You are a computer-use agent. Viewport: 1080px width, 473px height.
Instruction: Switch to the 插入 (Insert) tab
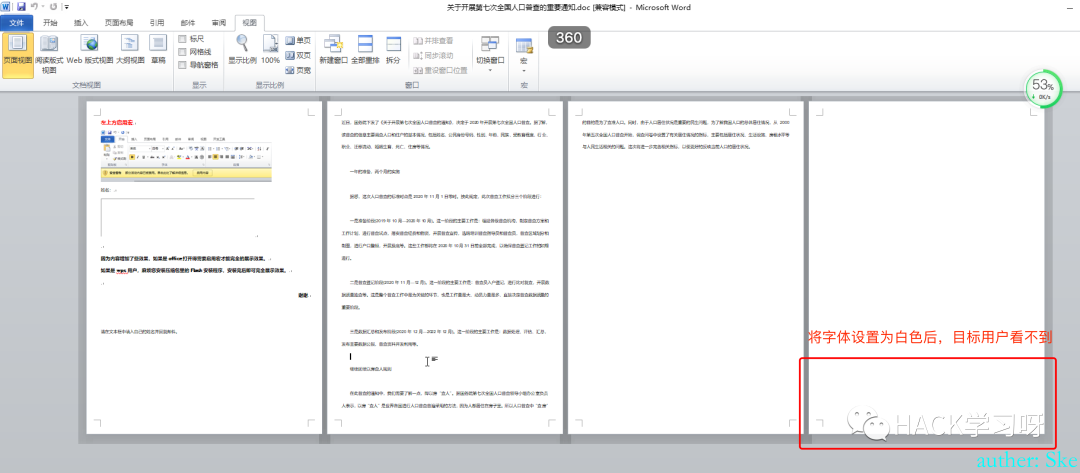click(81, 23)
